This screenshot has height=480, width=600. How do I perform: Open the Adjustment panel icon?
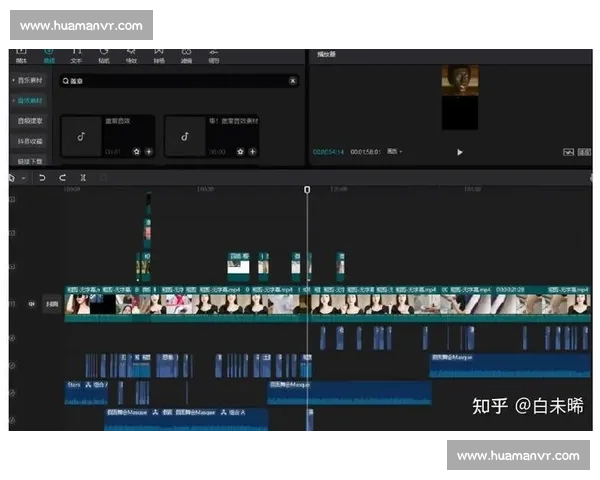(214, 55)
